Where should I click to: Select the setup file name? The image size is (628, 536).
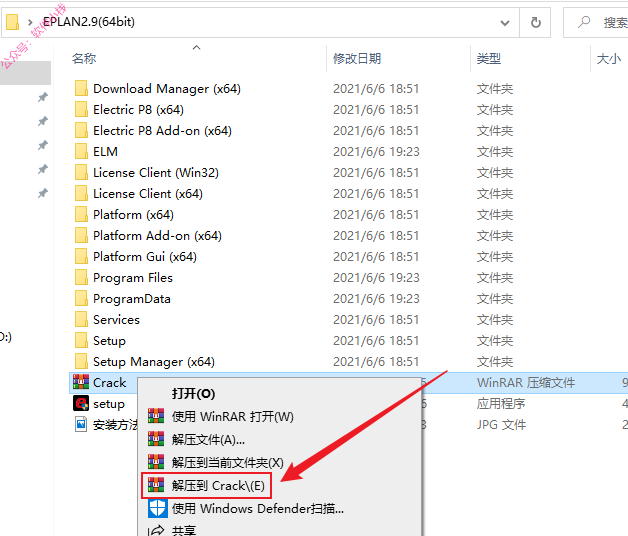tap(109, 404)
